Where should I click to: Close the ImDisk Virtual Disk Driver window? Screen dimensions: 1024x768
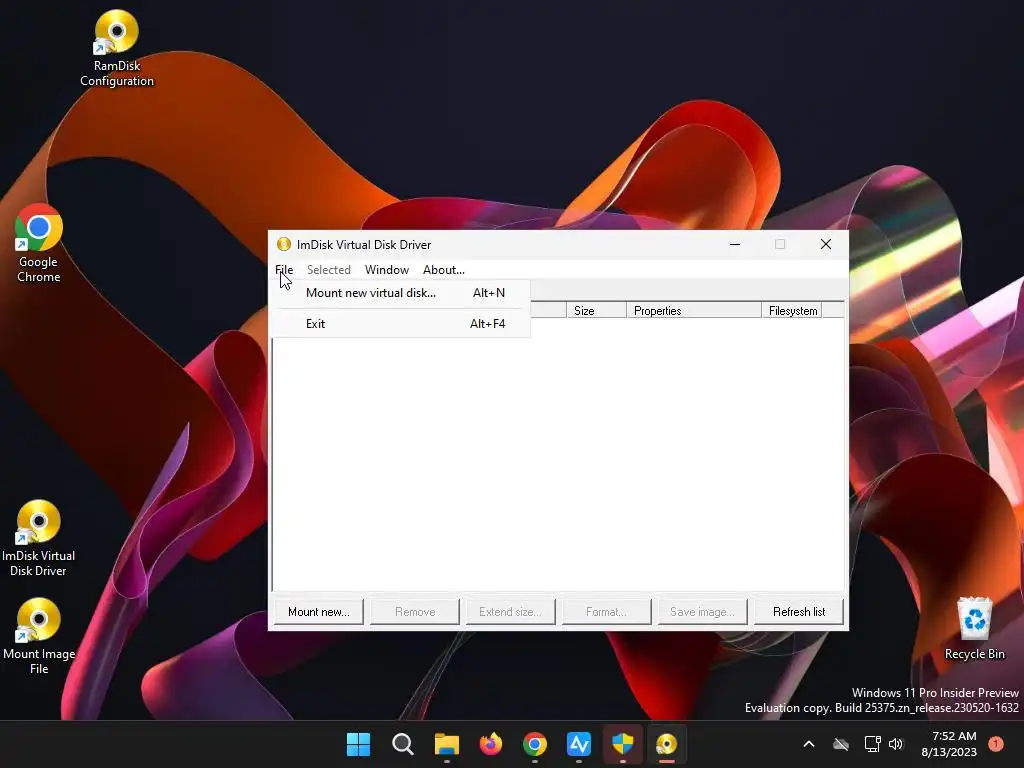[x=825, y=244]
